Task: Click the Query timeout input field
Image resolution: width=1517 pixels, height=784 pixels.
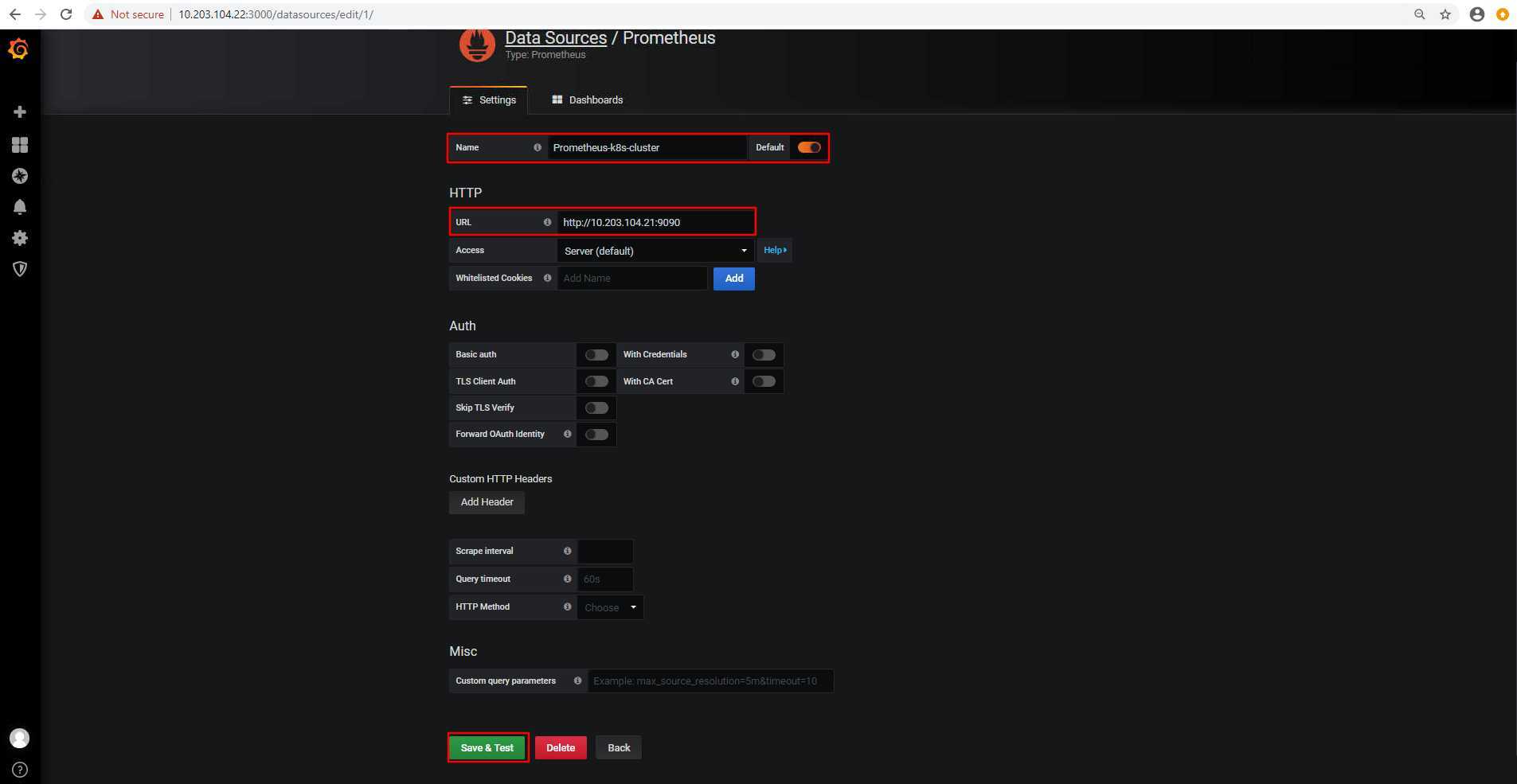Action: (x=605, y=579)
